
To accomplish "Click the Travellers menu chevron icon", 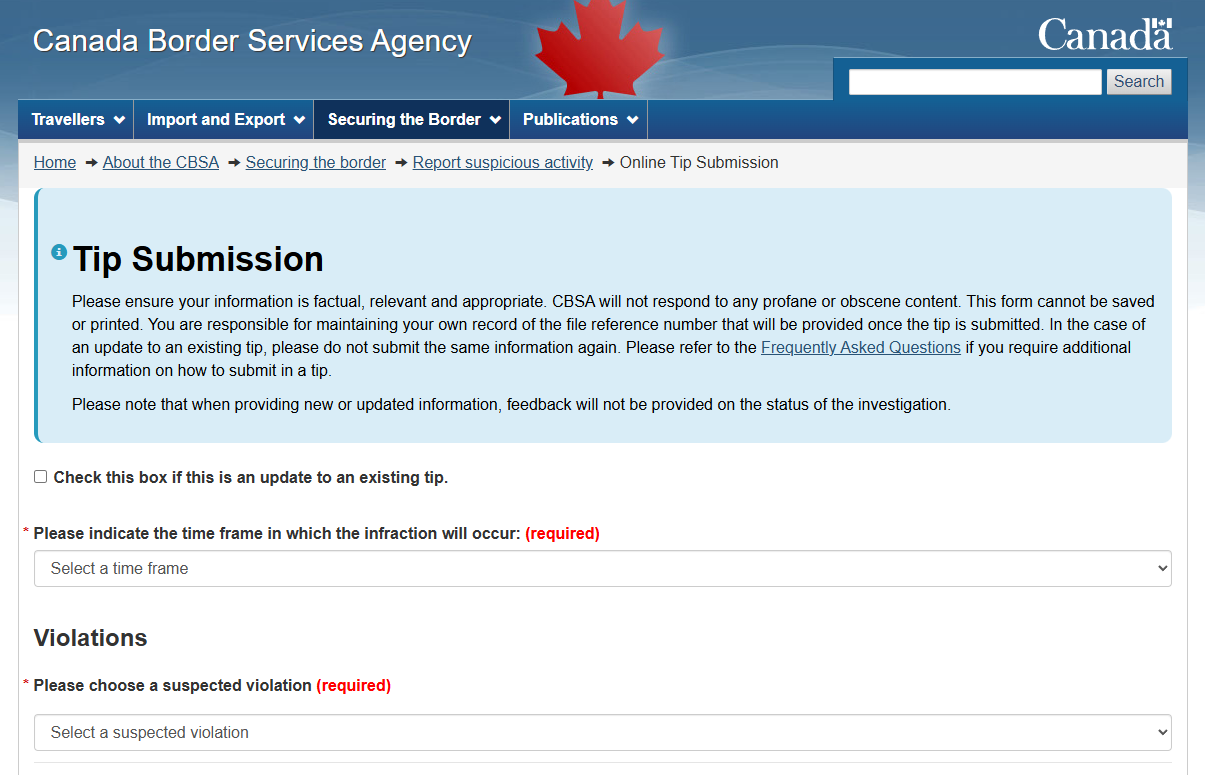I will click(120, 120).
